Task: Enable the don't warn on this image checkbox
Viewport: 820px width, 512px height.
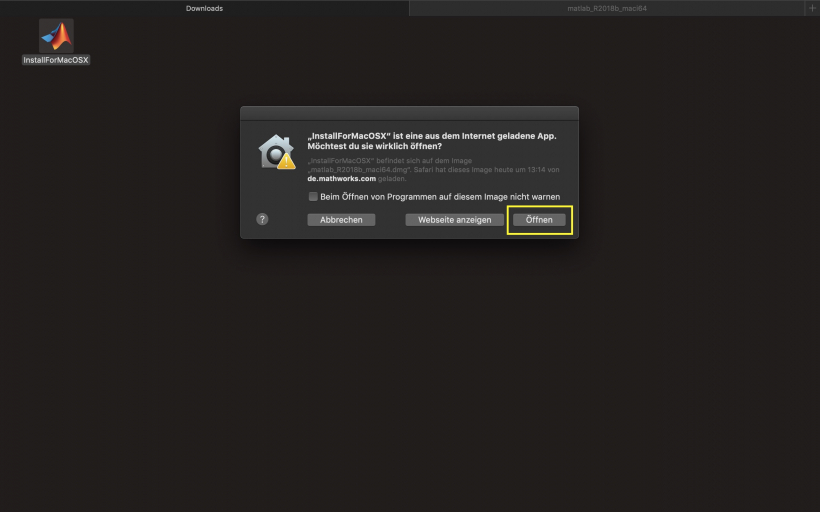Action: pos(313,197)
